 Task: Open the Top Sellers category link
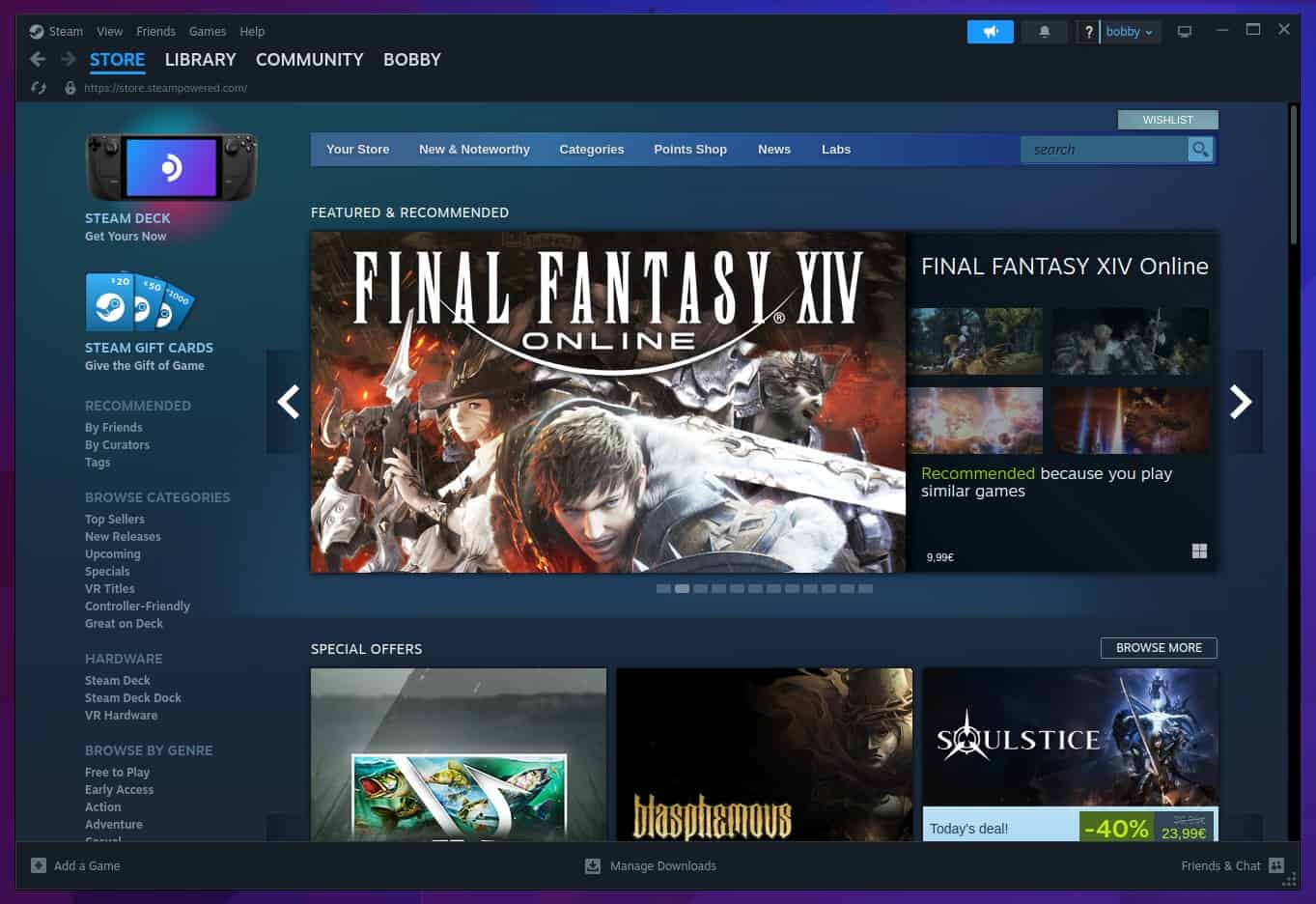click(x=114, y=519)
